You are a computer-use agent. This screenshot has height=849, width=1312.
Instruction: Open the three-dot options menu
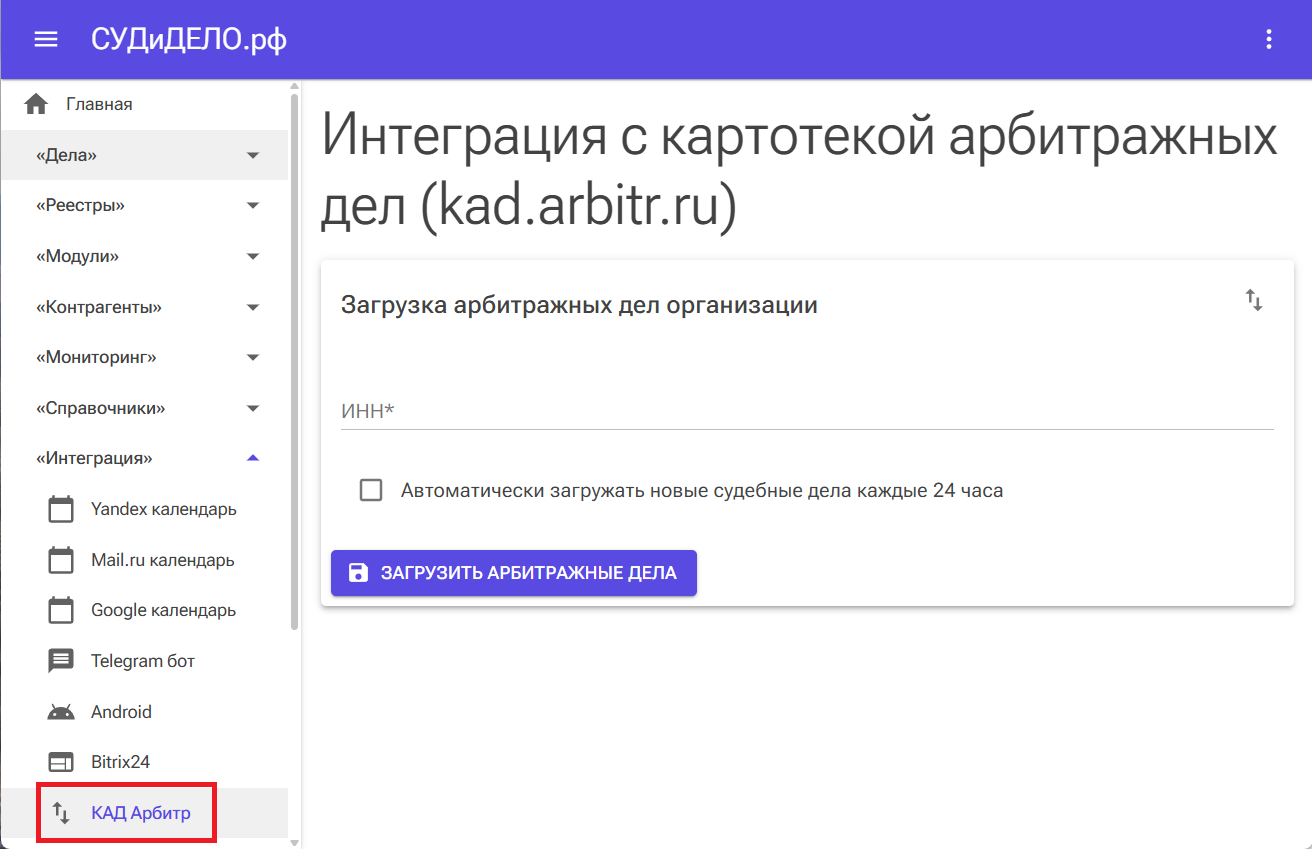tap(1269, 39)
